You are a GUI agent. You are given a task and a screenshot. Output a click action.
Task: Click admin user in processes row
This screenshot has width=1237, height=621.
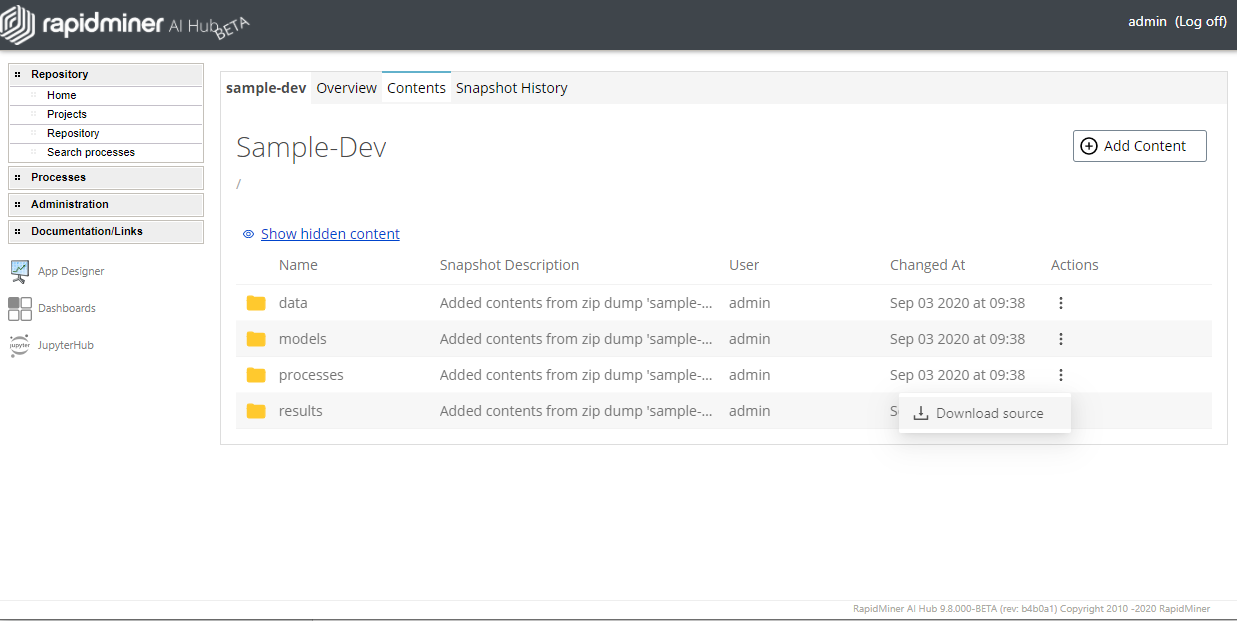pyautogui.click(x=749, y=375)
